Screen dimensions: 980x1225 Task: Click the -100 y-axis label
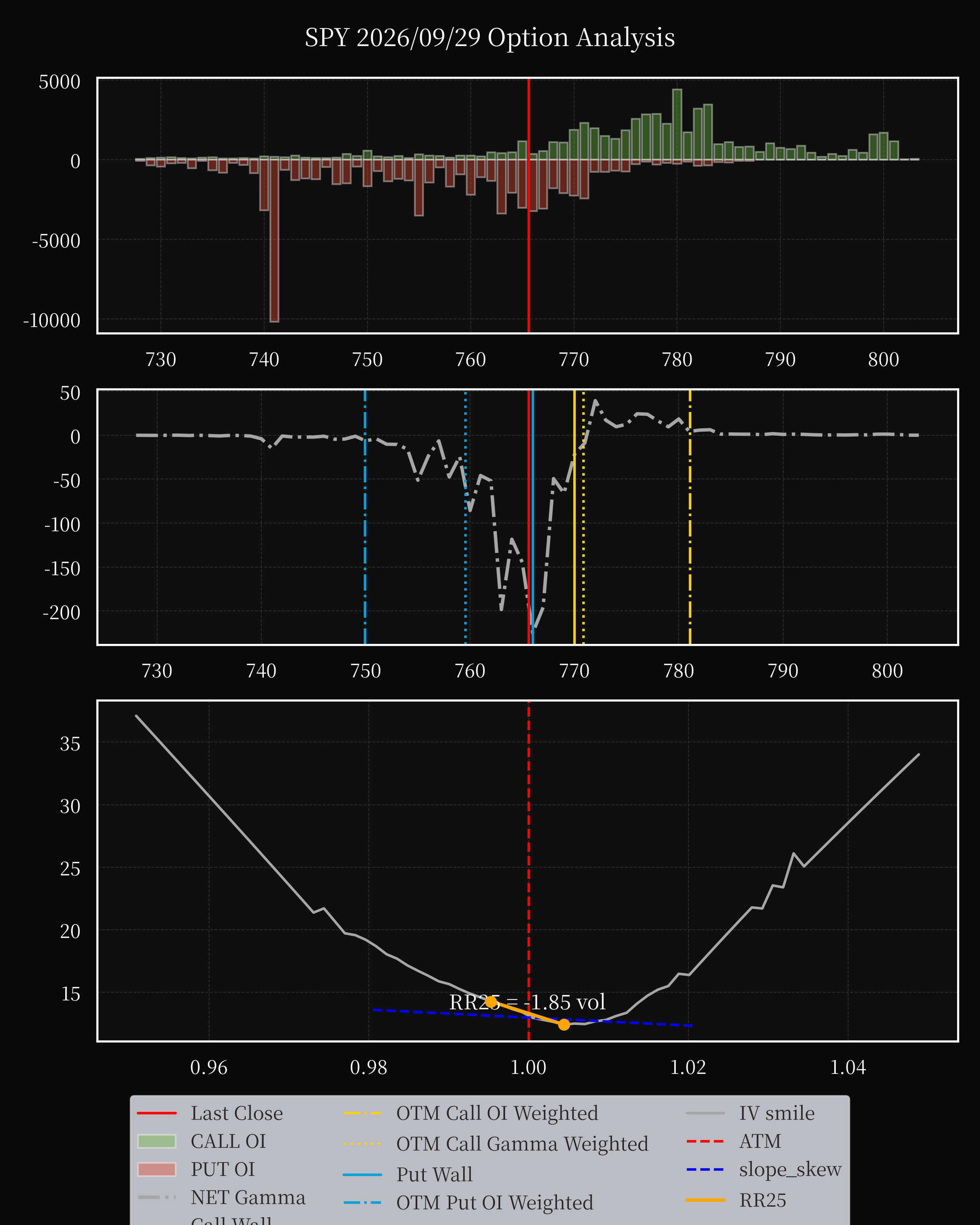62,524
